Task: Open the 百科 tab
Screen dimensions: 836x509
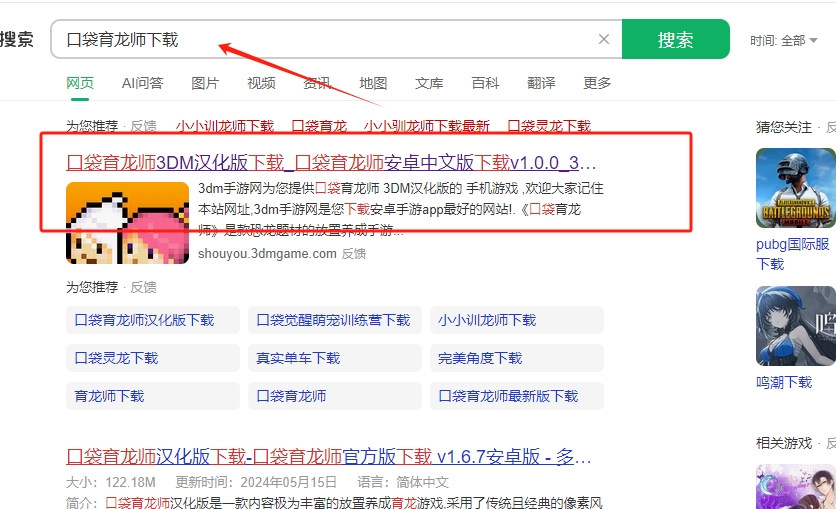Action: click(x=485, y=83)
